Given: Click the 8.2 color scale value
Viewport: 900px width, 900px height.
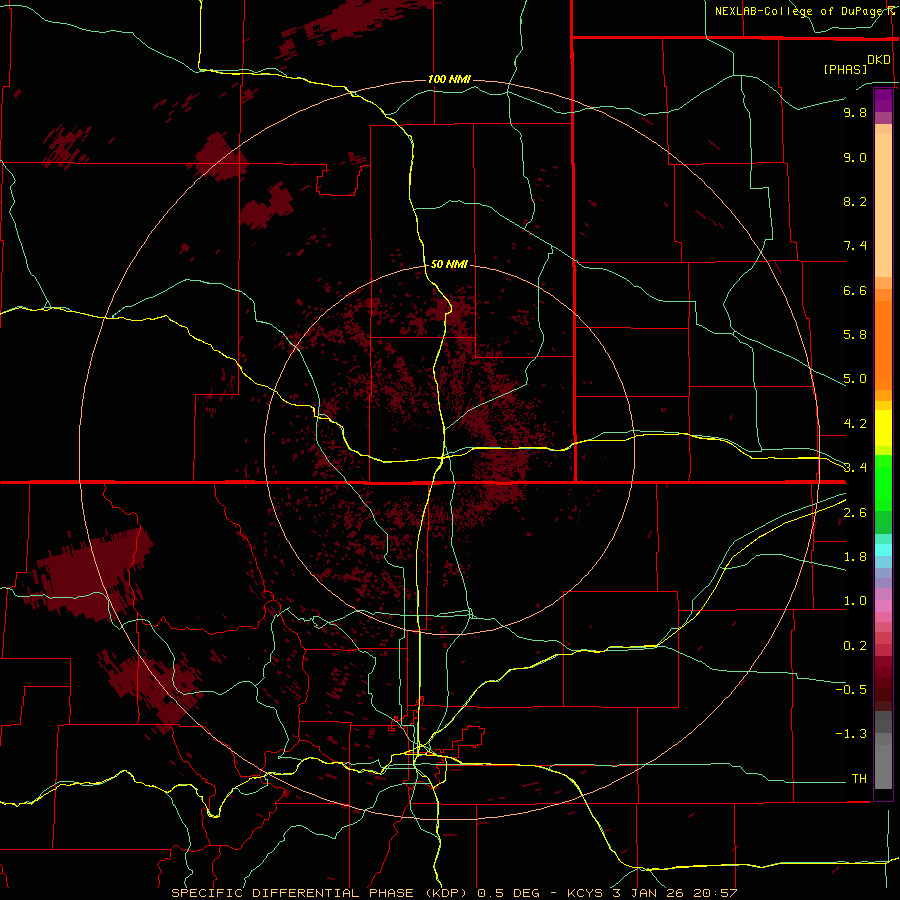Looking at the screenshot, I should pyautogui.click(x=855, y=201).
